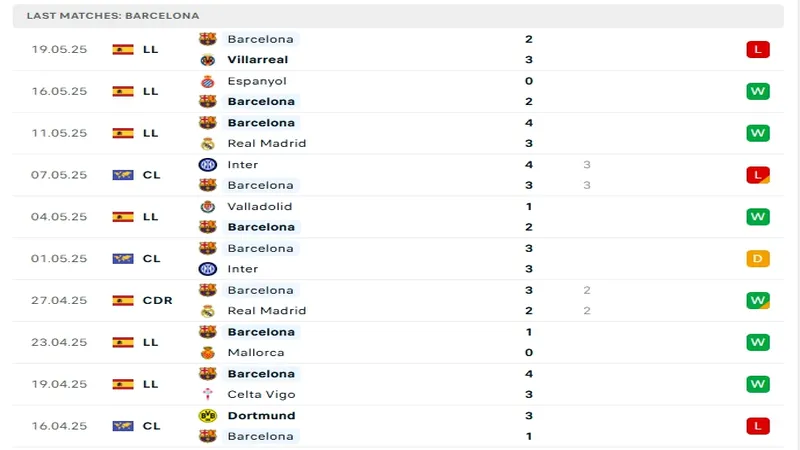The width and height of the screenshot is (800, 450).
Task: Click the red L badge for Dortmund match
Action: click(757, 426)
